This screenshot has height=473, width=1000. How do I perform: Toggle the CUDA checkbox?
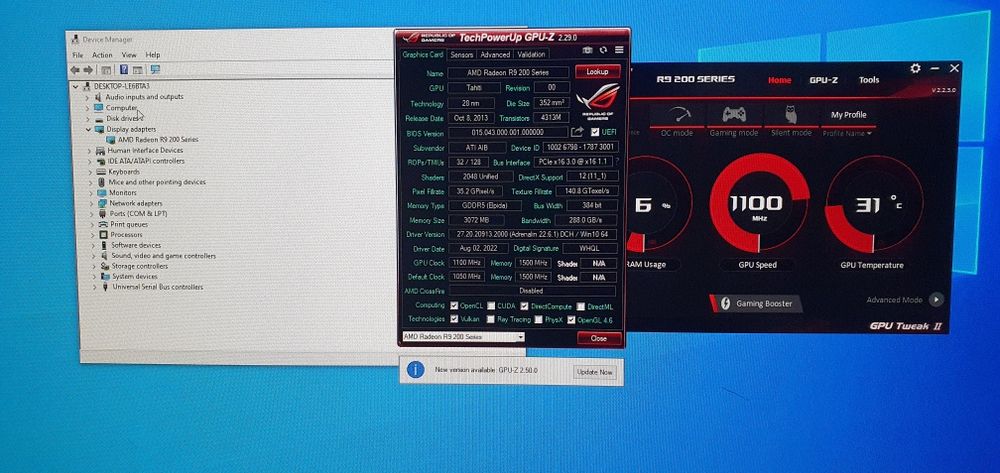(x=491, y=307)
